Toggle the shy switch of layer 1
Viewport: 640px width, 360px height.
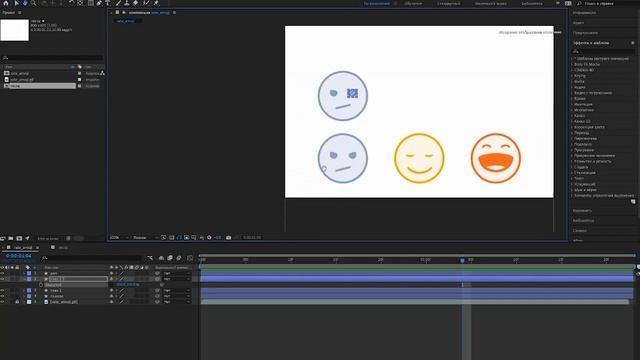tap(111, 273)
